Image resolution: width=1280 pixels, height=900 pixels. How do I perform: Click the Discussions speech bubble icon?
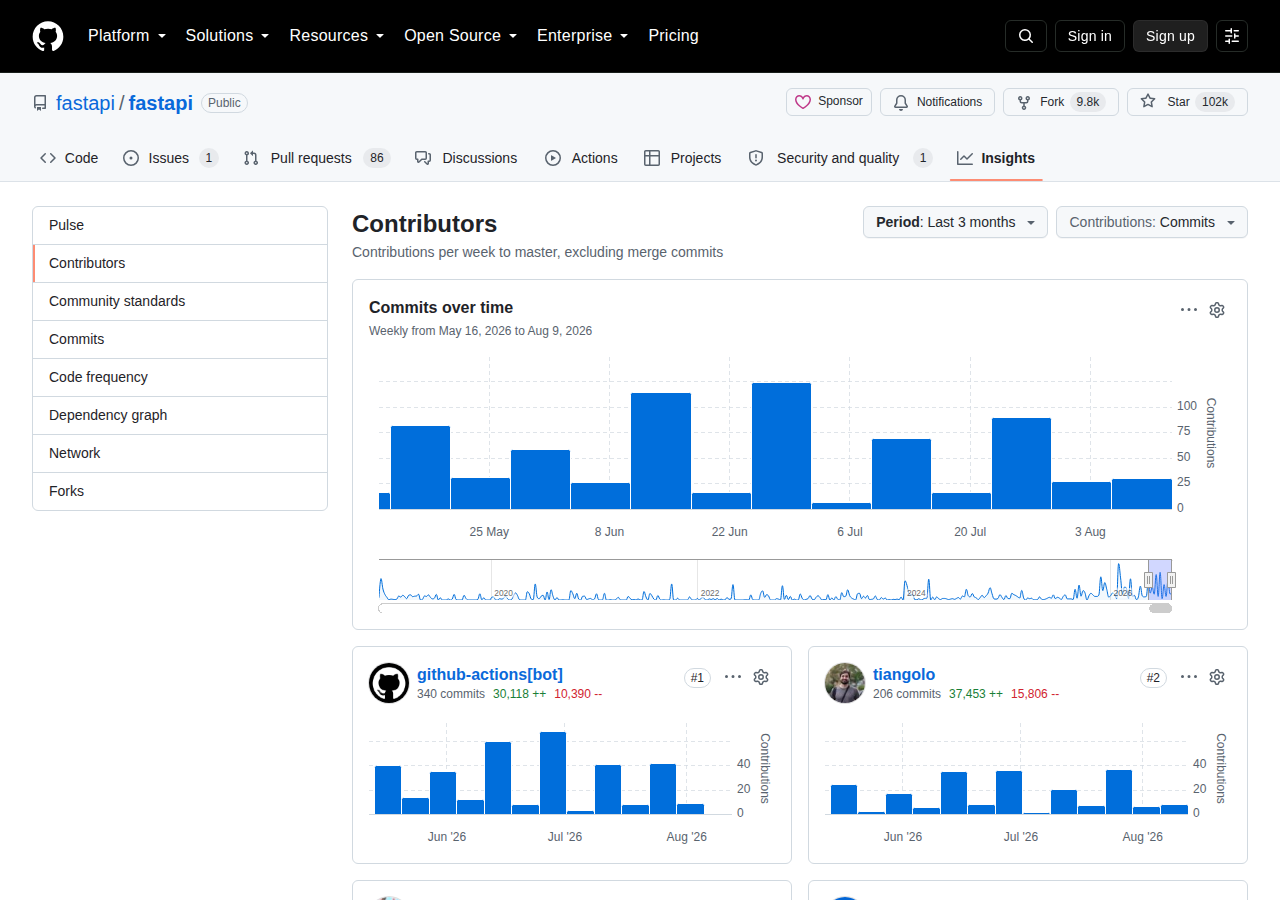coord(423,158)
